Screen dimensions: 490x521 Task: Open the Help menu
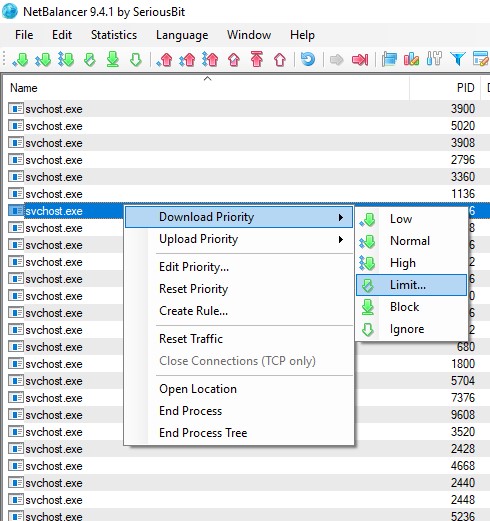tap(302, 35)
